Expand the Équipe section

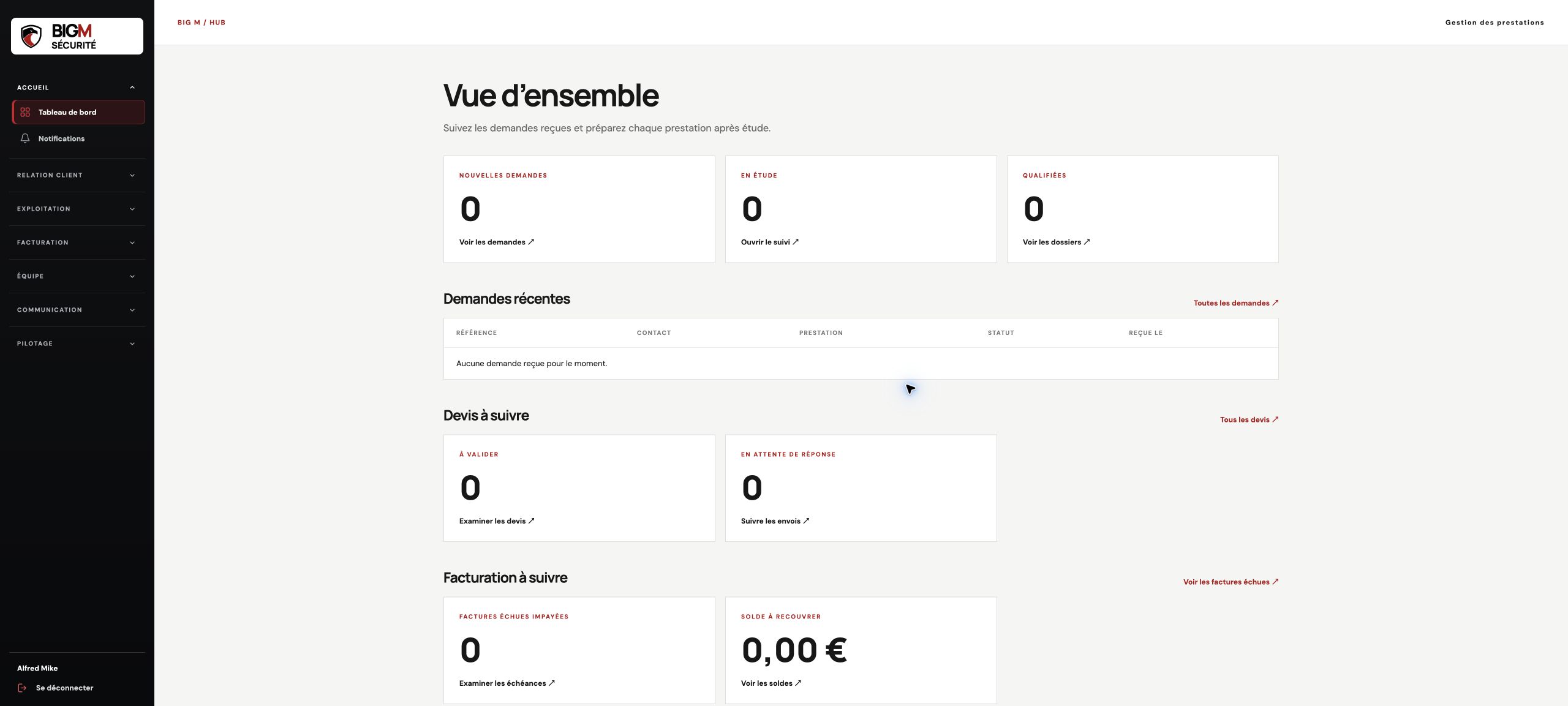77,276
